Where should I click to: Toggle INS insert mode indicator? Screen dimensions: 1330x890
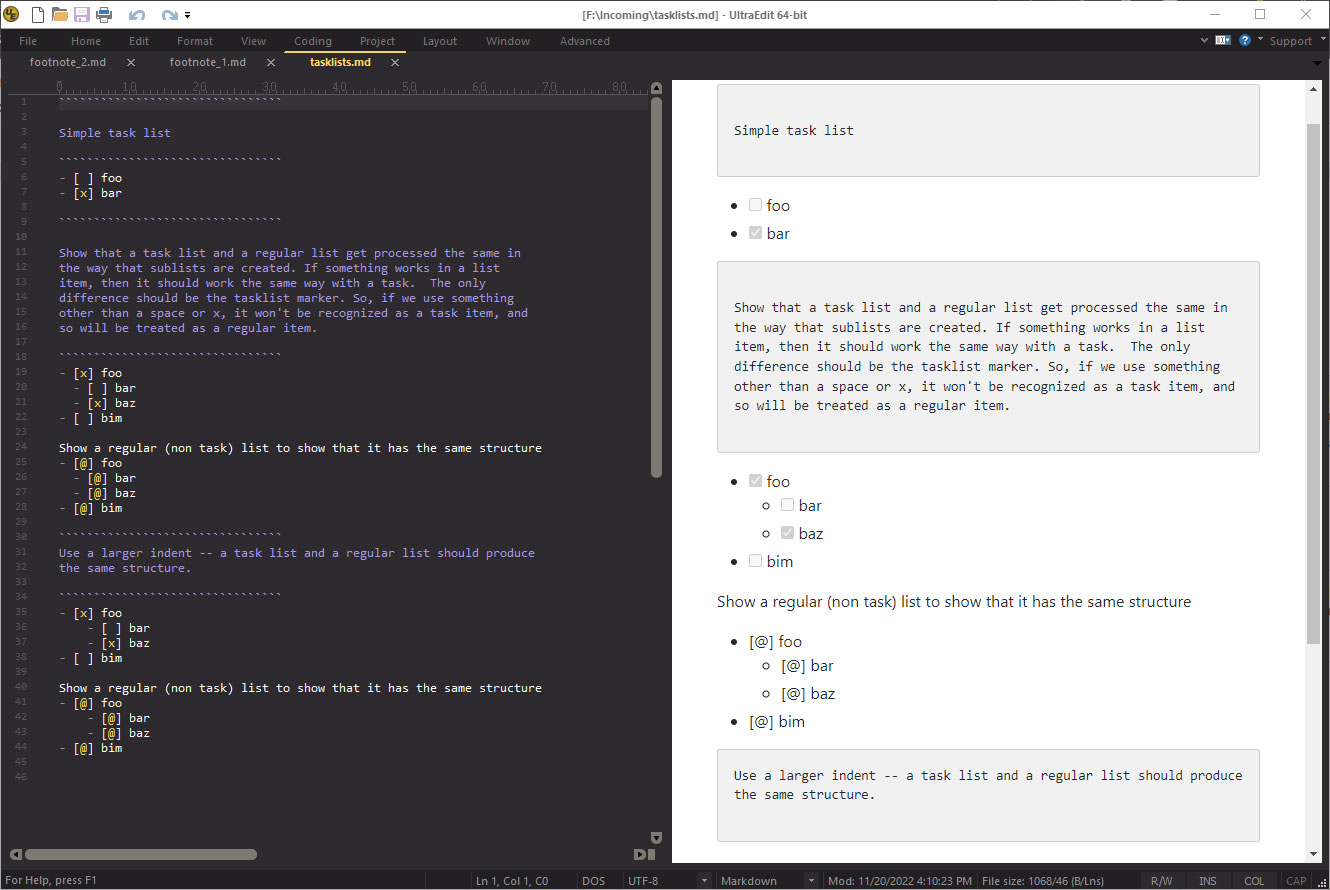tap(1208, 881)
